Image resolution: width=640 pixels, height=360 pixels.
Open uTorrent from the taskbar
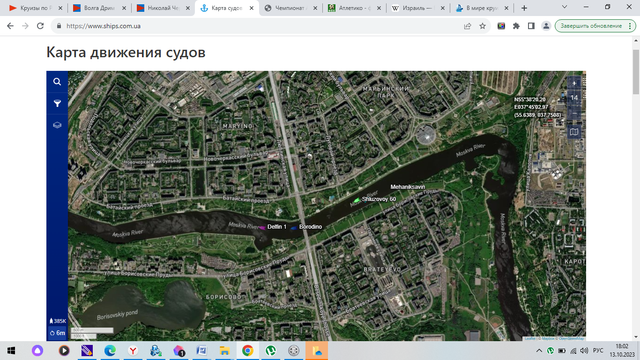click(271, 351)
